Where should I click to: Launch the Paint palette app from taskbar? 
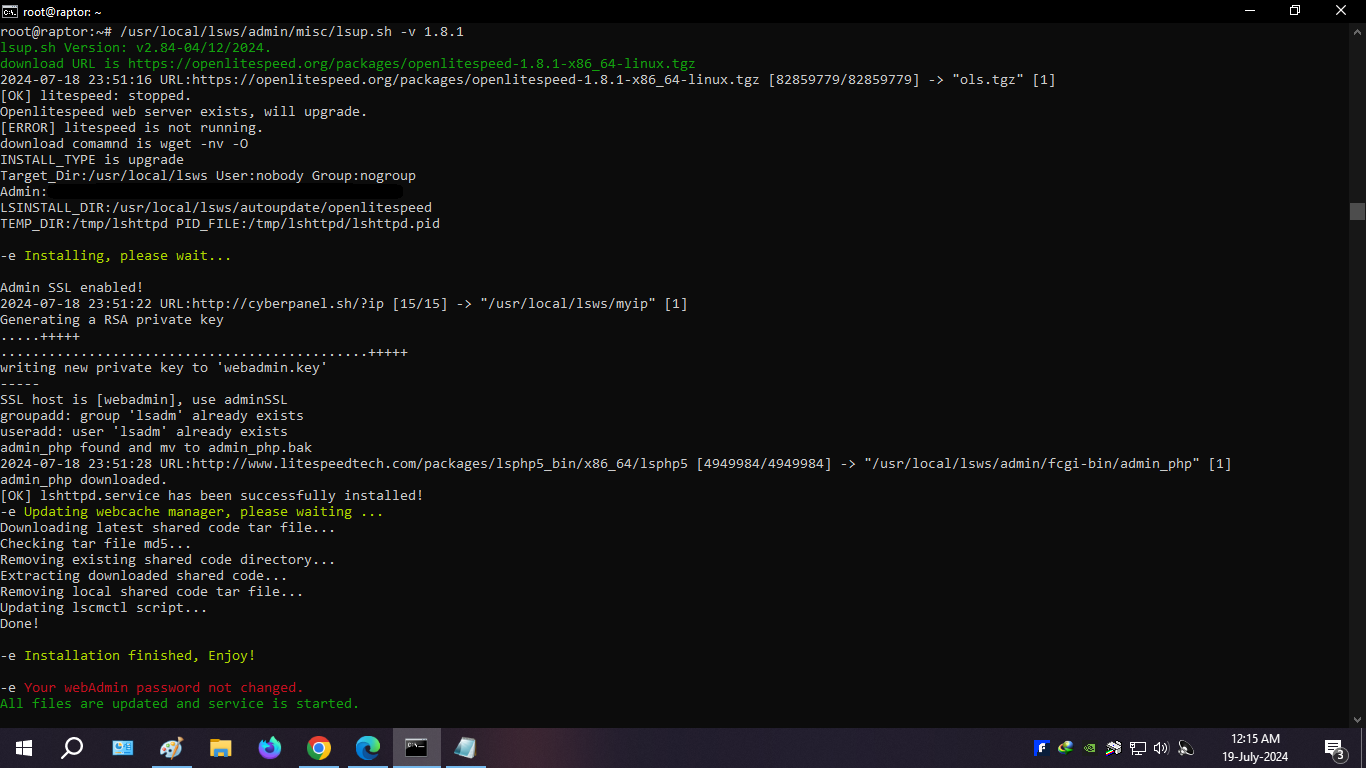point(172,748)
